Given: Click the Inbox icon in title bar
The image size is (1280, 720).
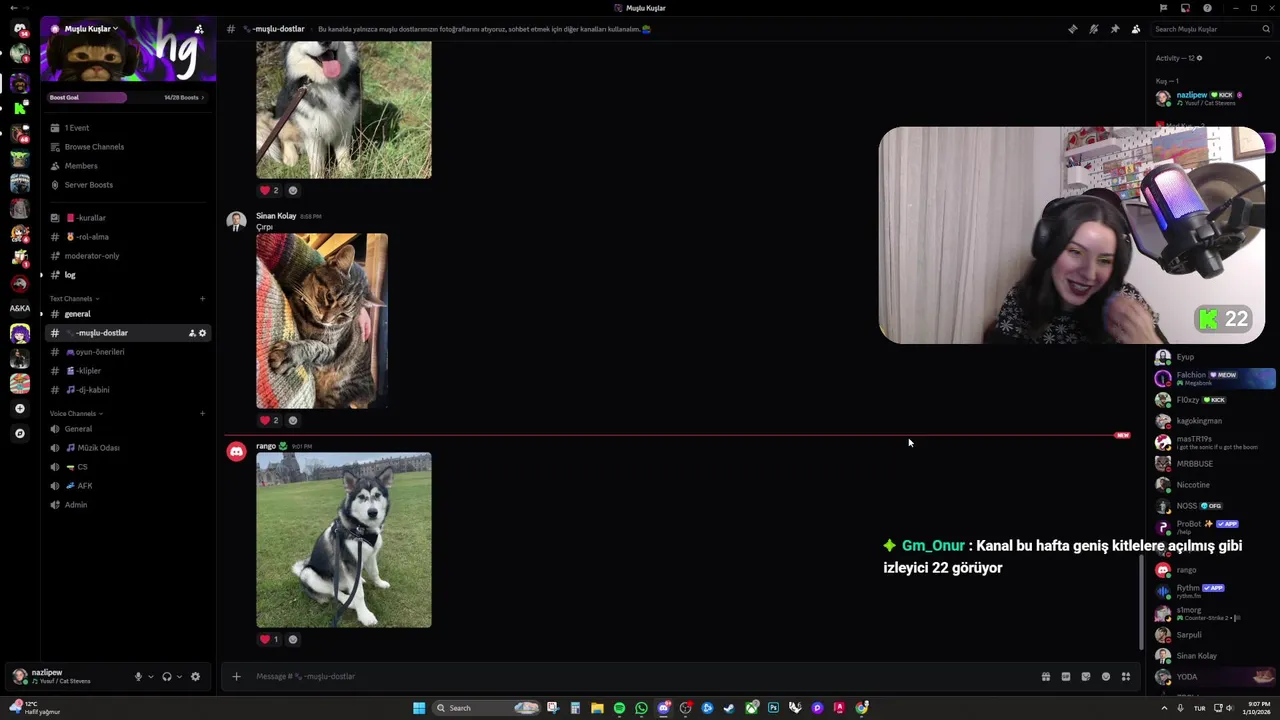Looking at the screenshot, I should coord(1185,8).
